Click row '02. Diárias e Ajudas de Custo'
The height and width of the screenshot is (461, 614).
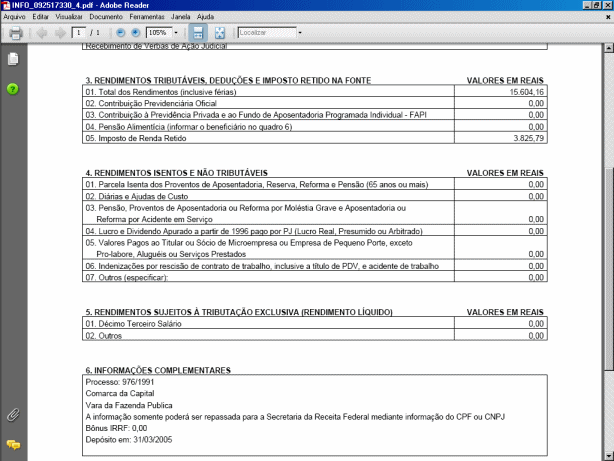tap(315, 196)
